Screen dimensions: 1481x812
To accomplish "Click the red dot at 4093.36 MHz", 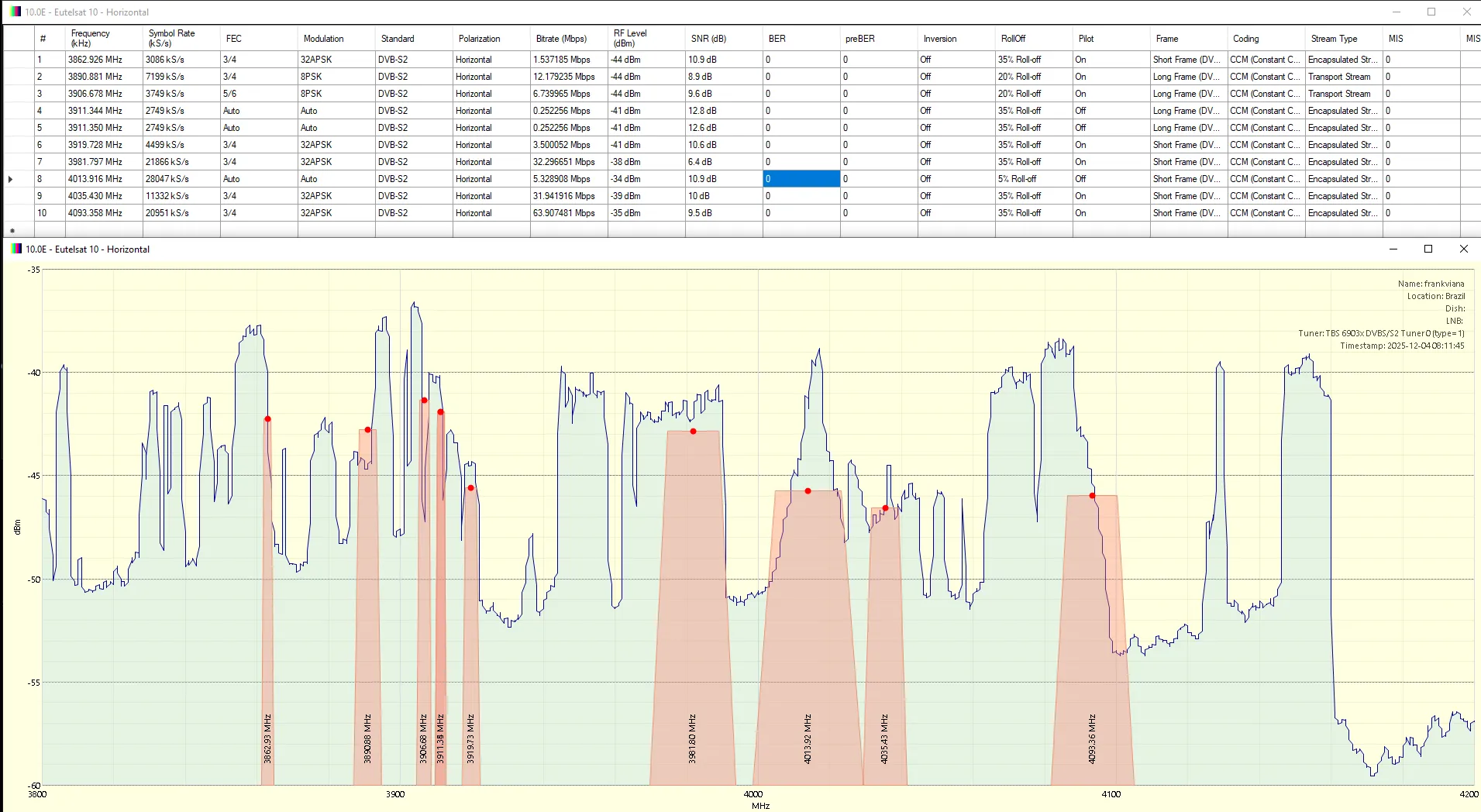I will point(1092,496).
